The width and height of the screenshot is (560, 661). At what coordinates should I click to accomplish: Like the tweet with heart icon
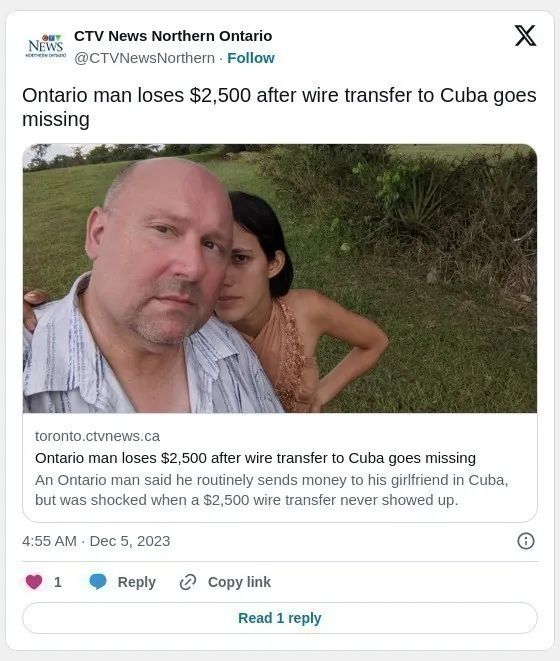coord(34,582)
